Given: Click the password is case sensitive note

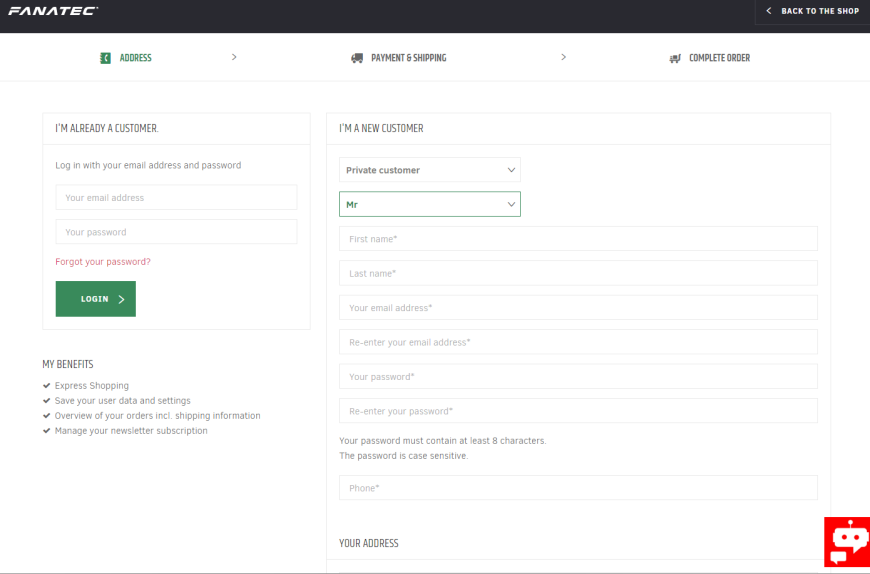Looking at the screenshot, I should (x=404, y=455).
